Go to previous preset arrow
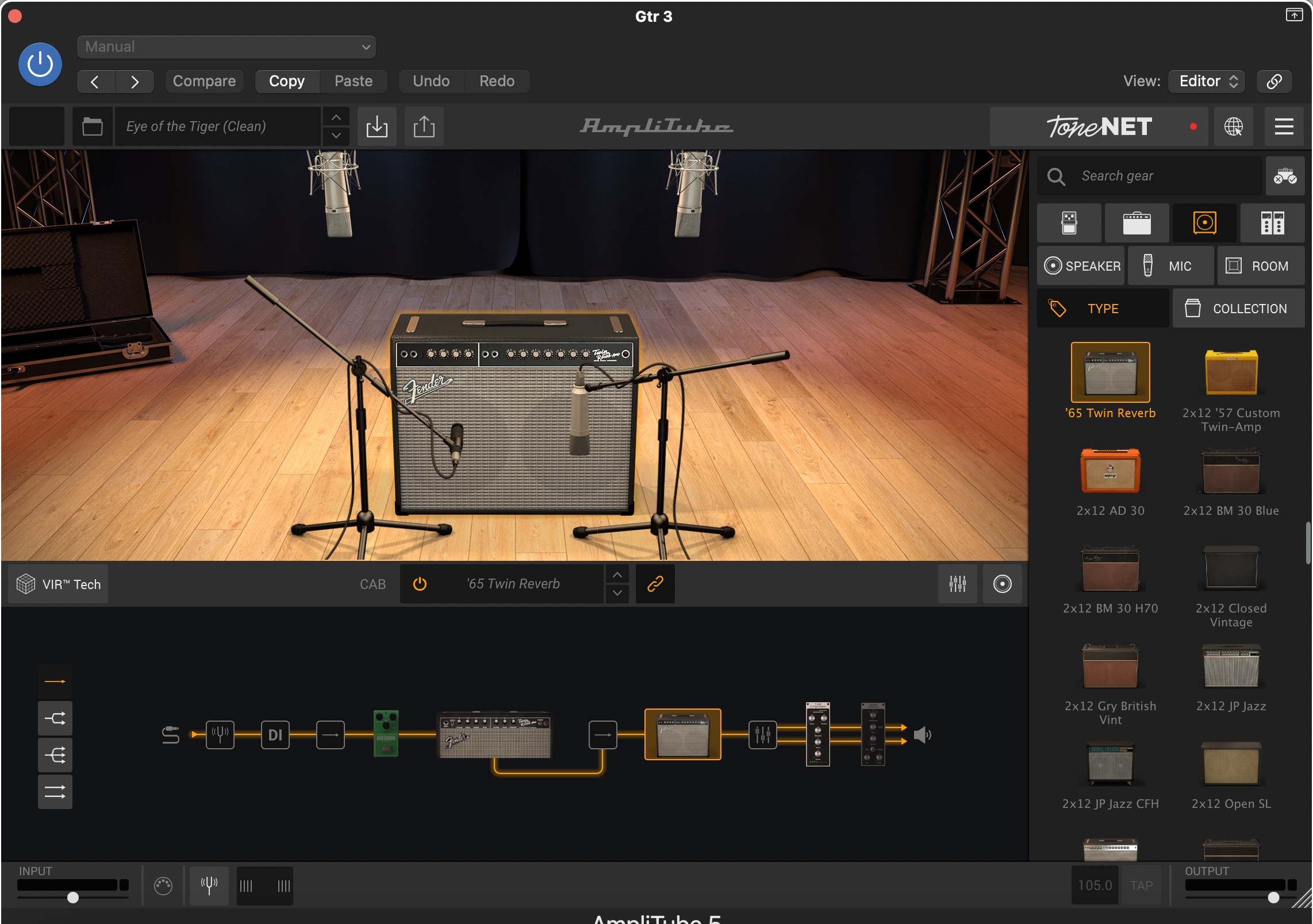The image size is (1313, 924). click(95, 82)
